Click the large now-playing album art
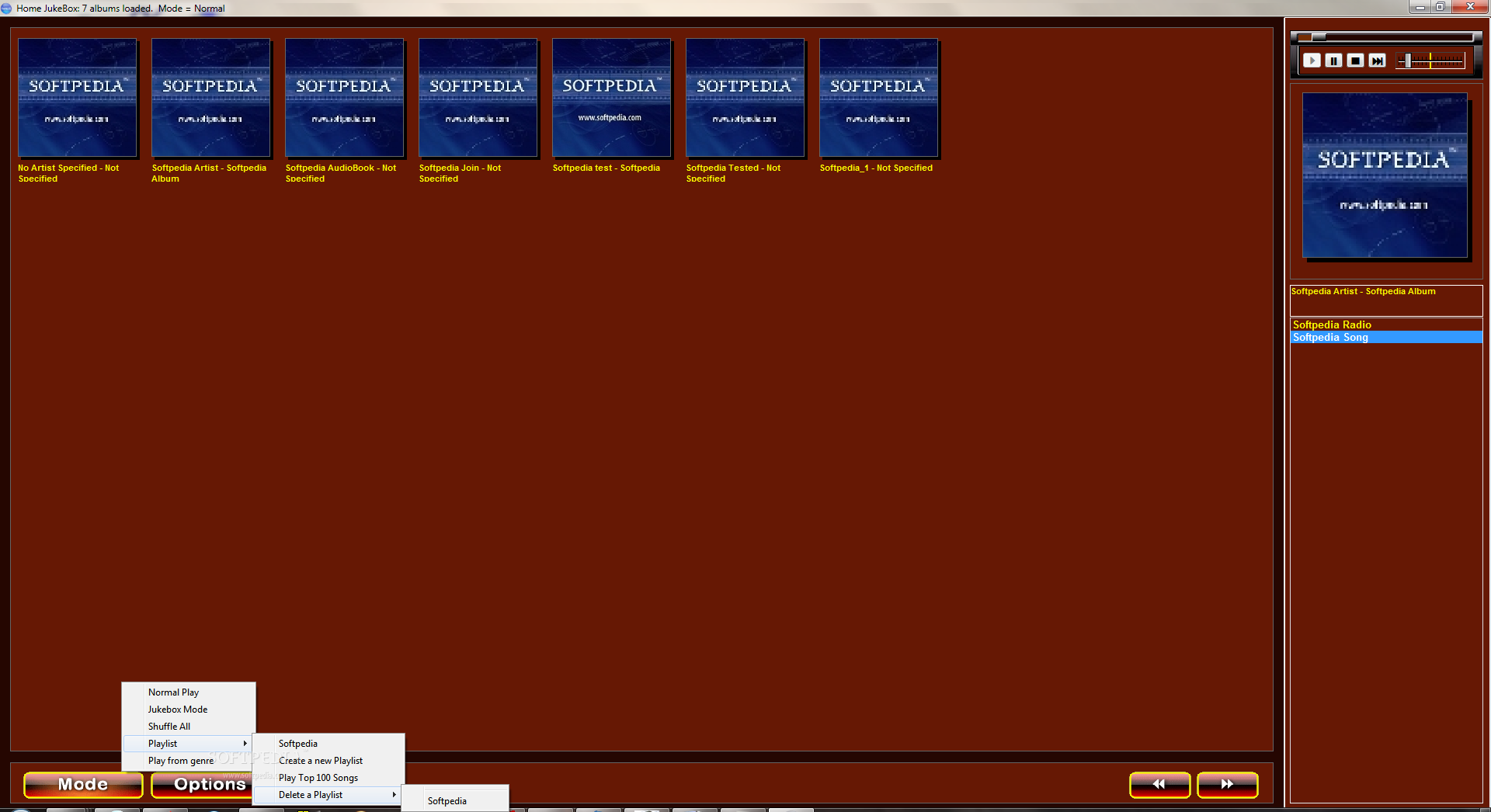 coord(1385,175)
